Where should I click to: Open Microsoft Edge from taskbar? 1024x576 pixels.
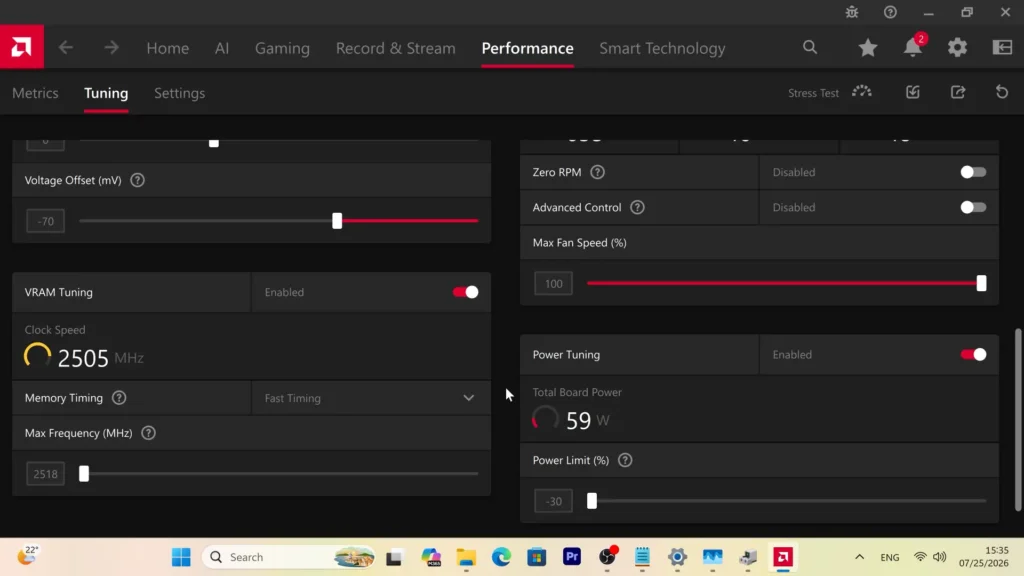point(502,557)
